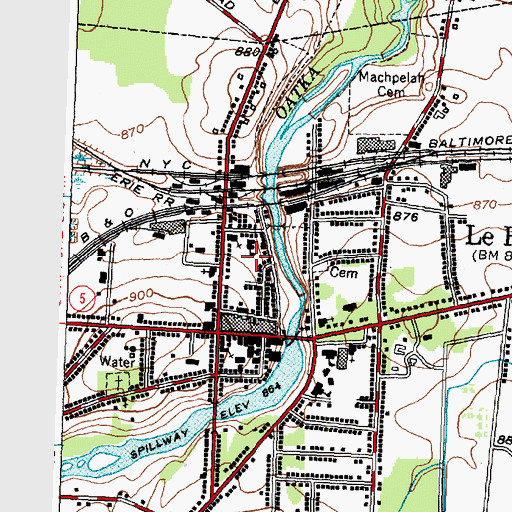Click the SPILLWAY ELEV 864 label
This screenshot has height=512, width=512.
206,420
